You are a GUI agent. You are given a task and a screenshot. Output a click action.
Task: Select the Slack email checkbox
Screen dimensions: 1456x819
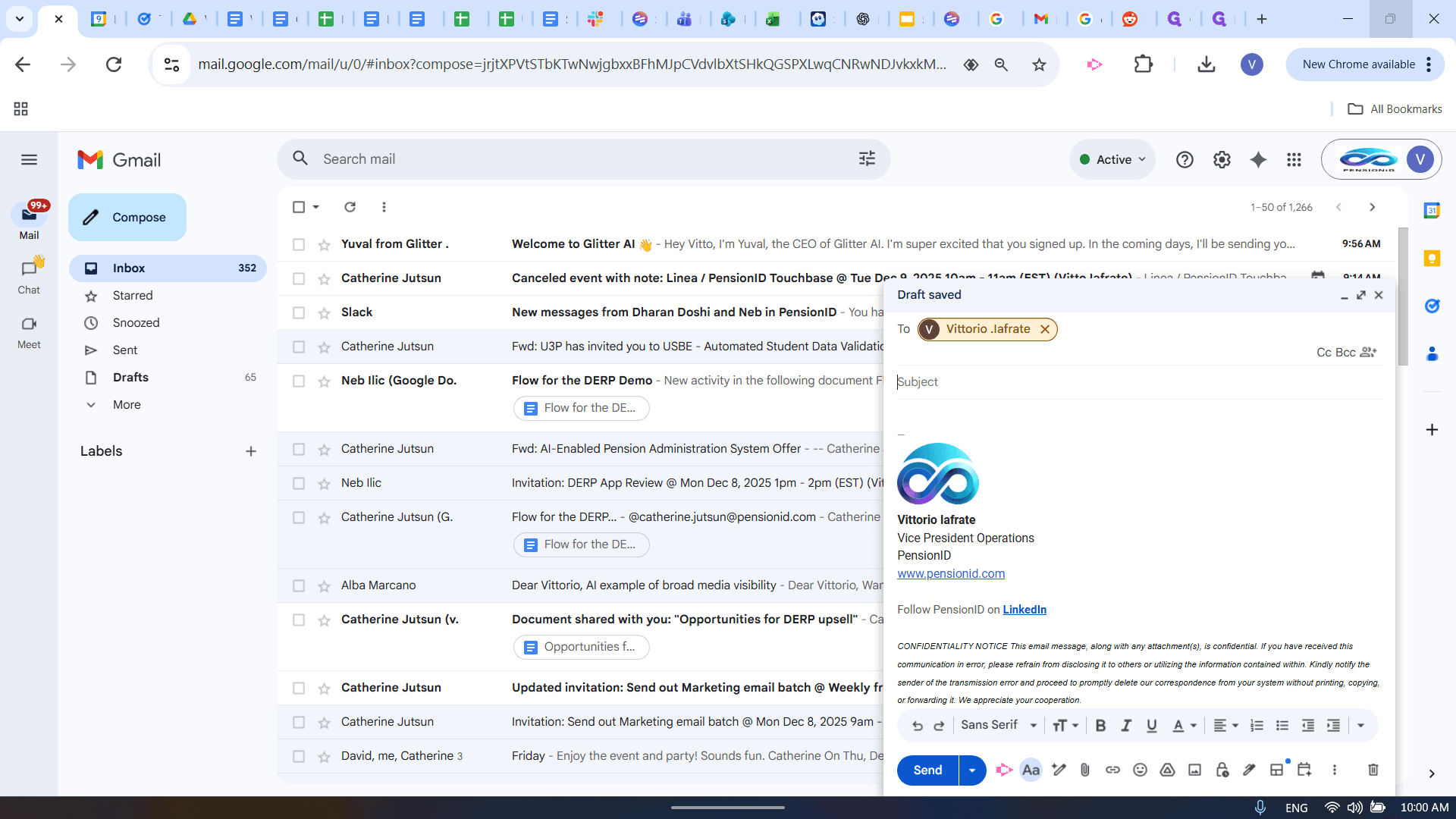click(x=299, y=312)
